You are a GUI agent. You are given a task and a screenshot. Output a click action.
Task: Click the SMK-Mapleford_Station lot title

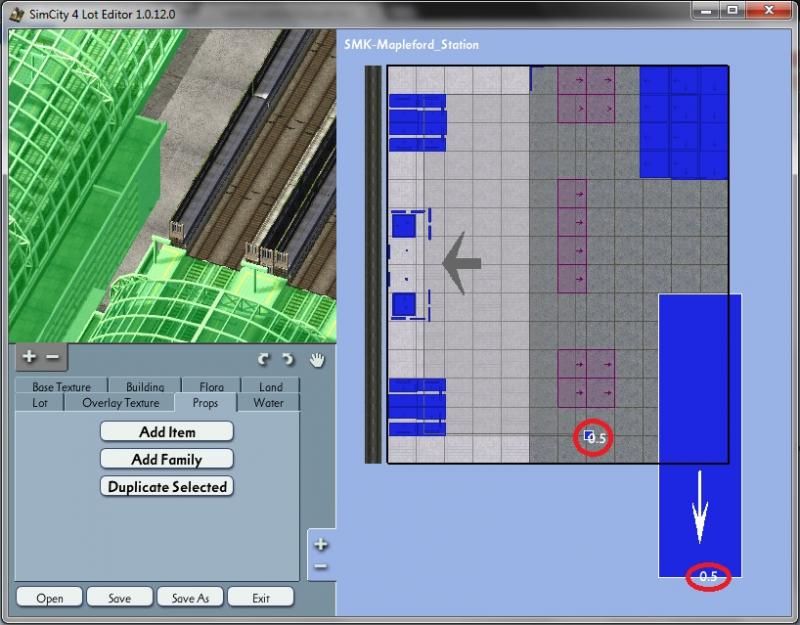coord(411,45)
